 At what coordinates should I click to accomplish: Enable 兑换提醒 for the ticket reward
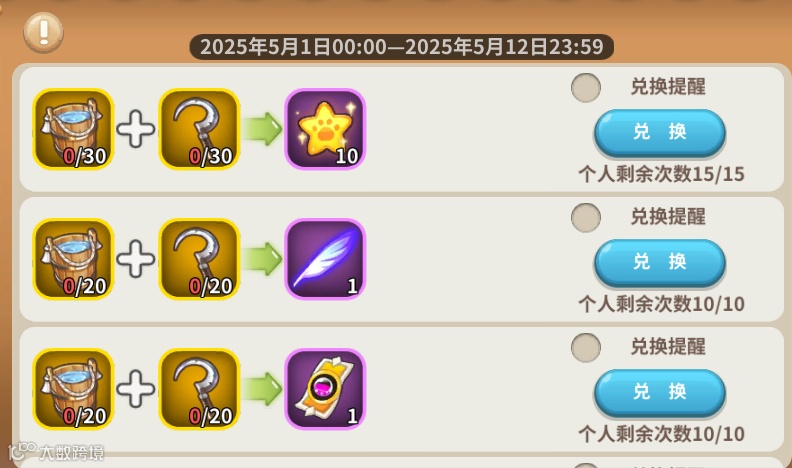(x=586, y=347)
